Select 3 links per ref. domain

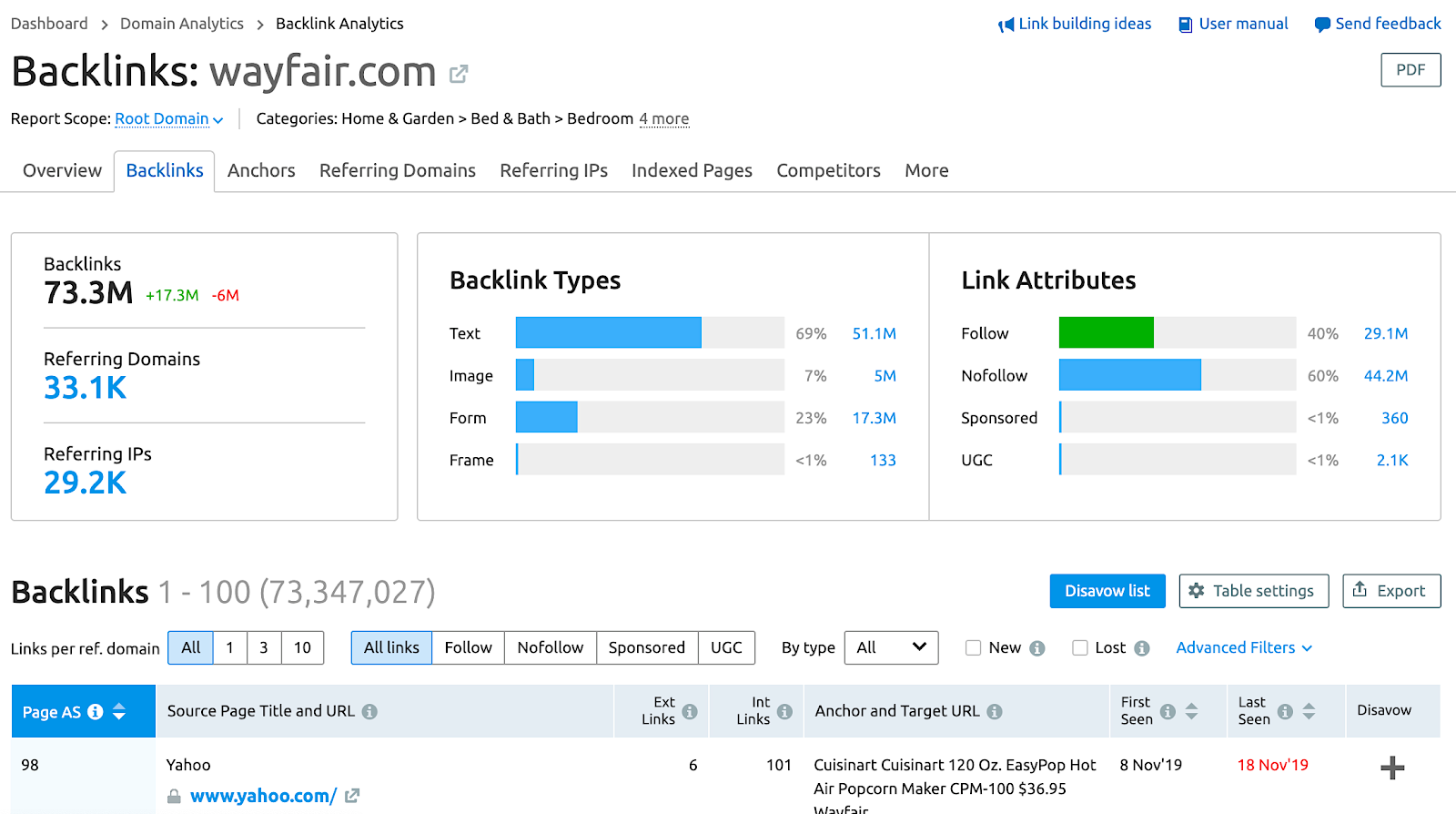tap(264, 647)
